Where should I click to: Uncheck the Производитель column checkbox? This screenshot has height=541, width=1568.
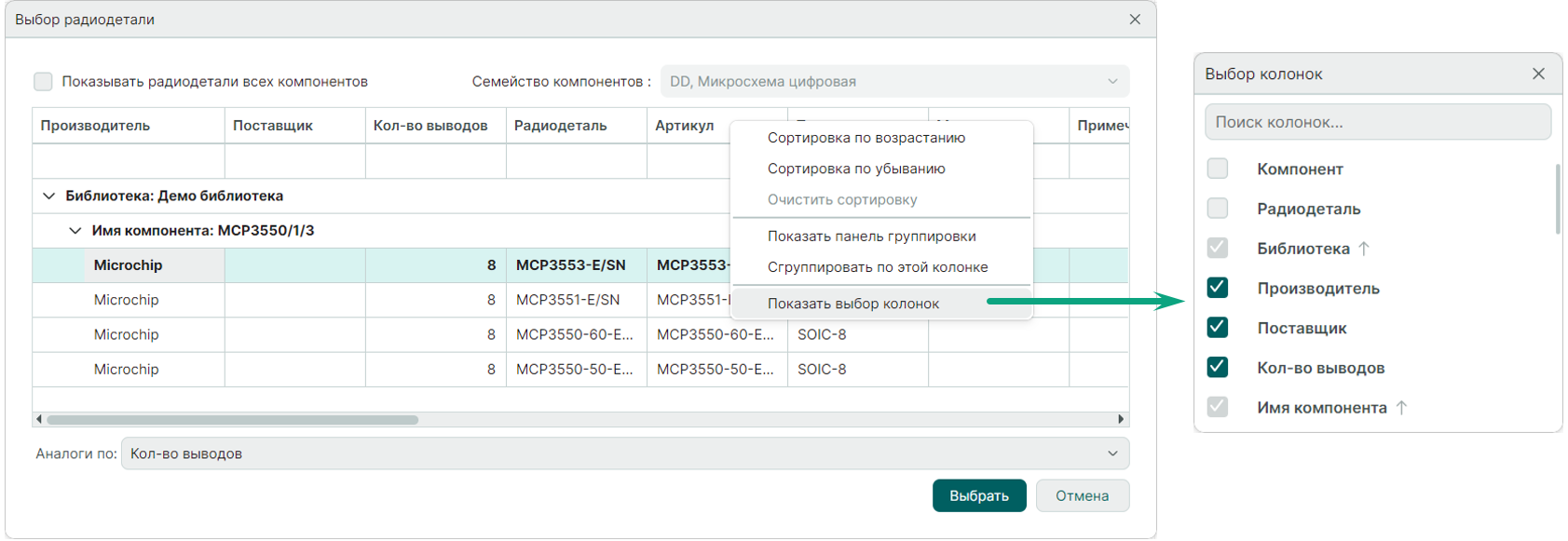[1217, 288]
